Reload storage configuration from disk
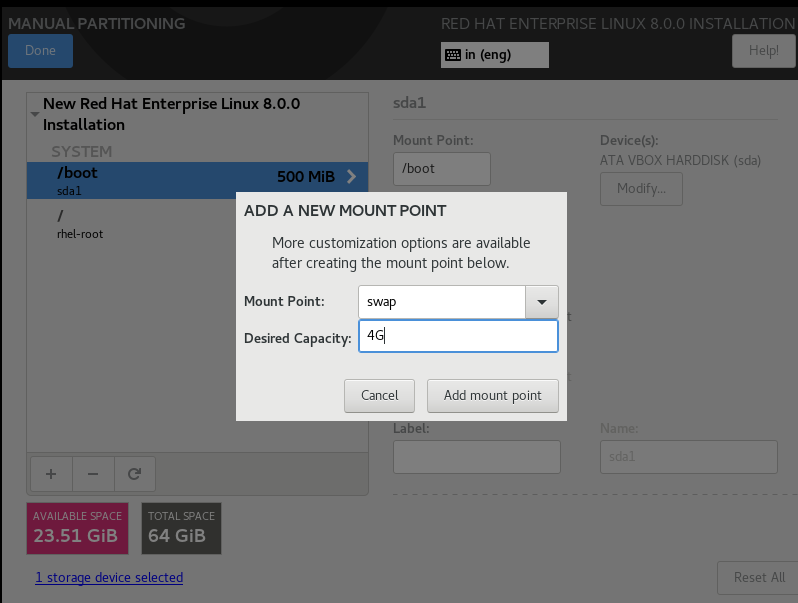This screenshot has height=603, width=798. [x=134, y=474]
